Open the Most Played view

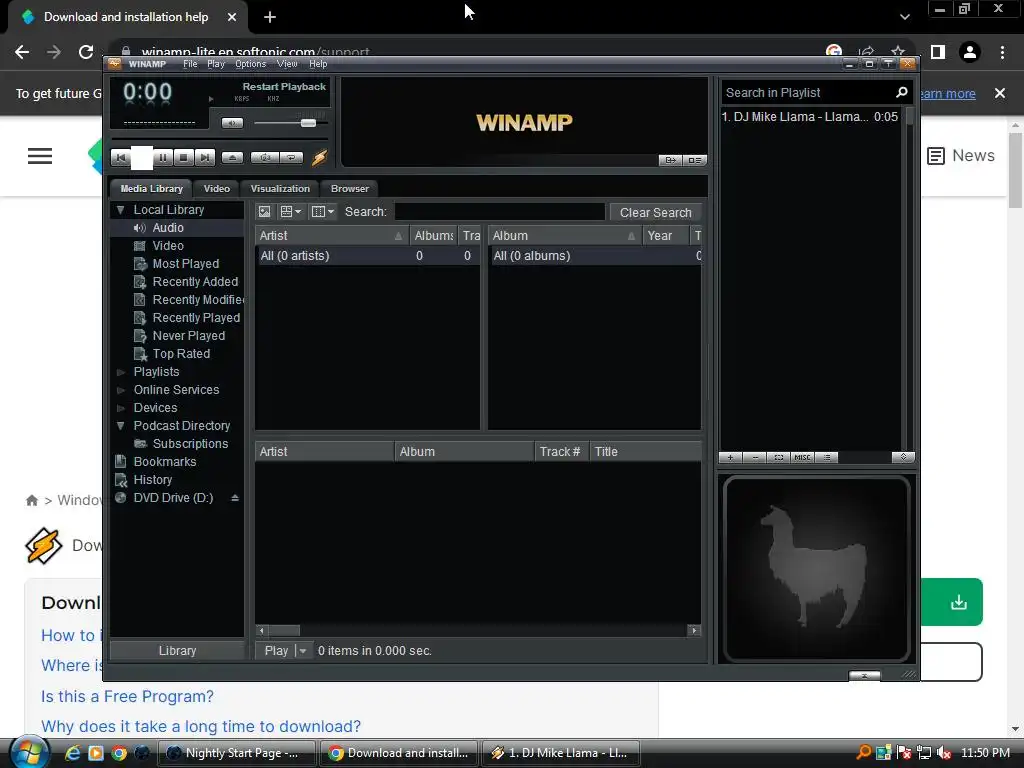[185, 264]
